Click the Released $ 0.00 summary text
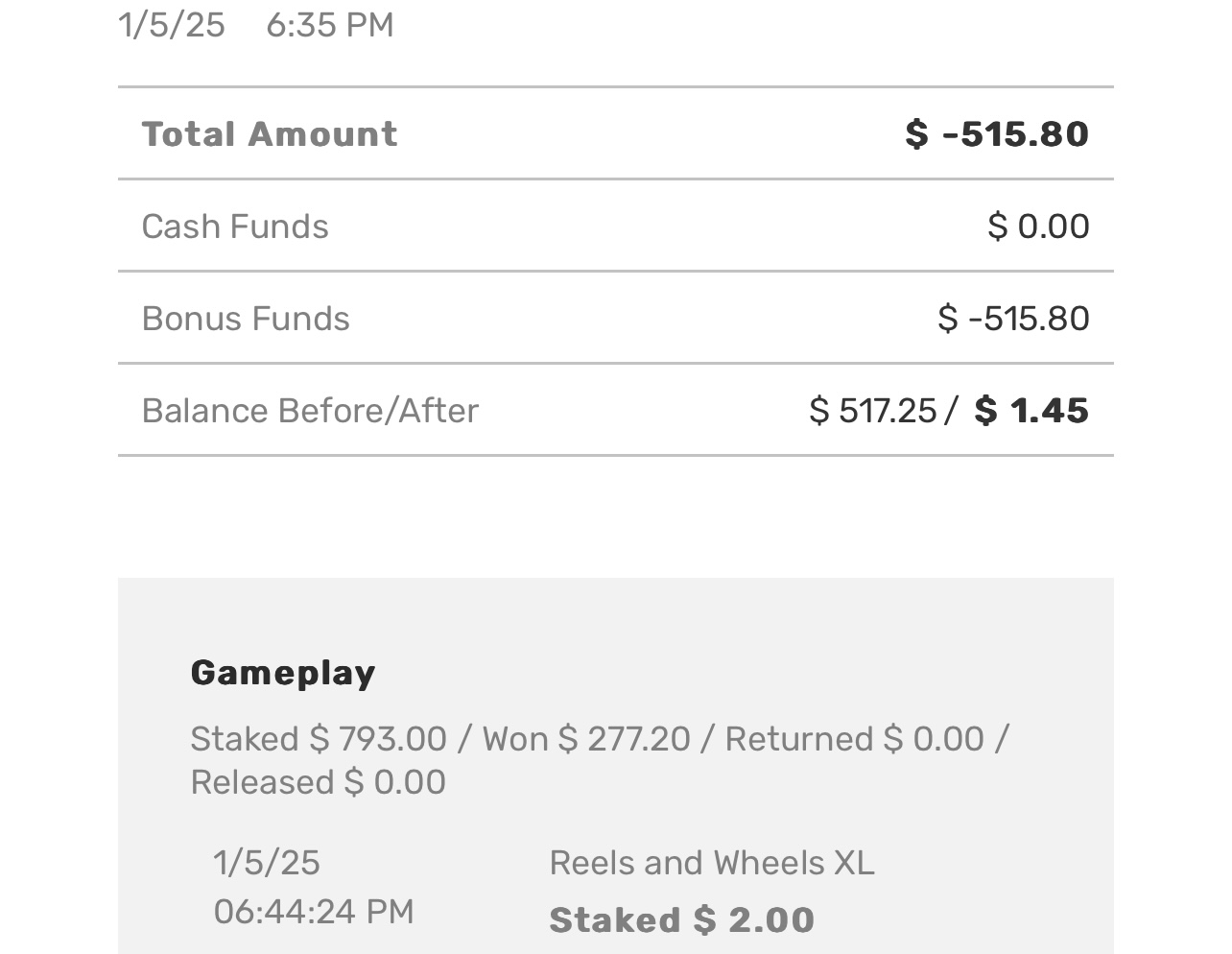The width and height of the screenshot is (1232, 954). tap(318, 782)
